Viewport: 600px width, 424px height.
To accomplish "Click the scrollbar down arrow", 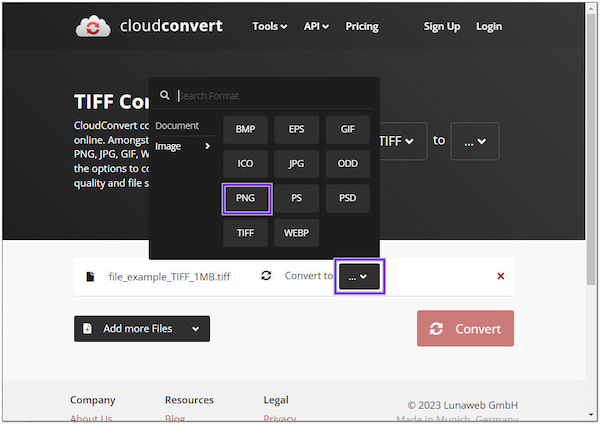I will 591,414.
